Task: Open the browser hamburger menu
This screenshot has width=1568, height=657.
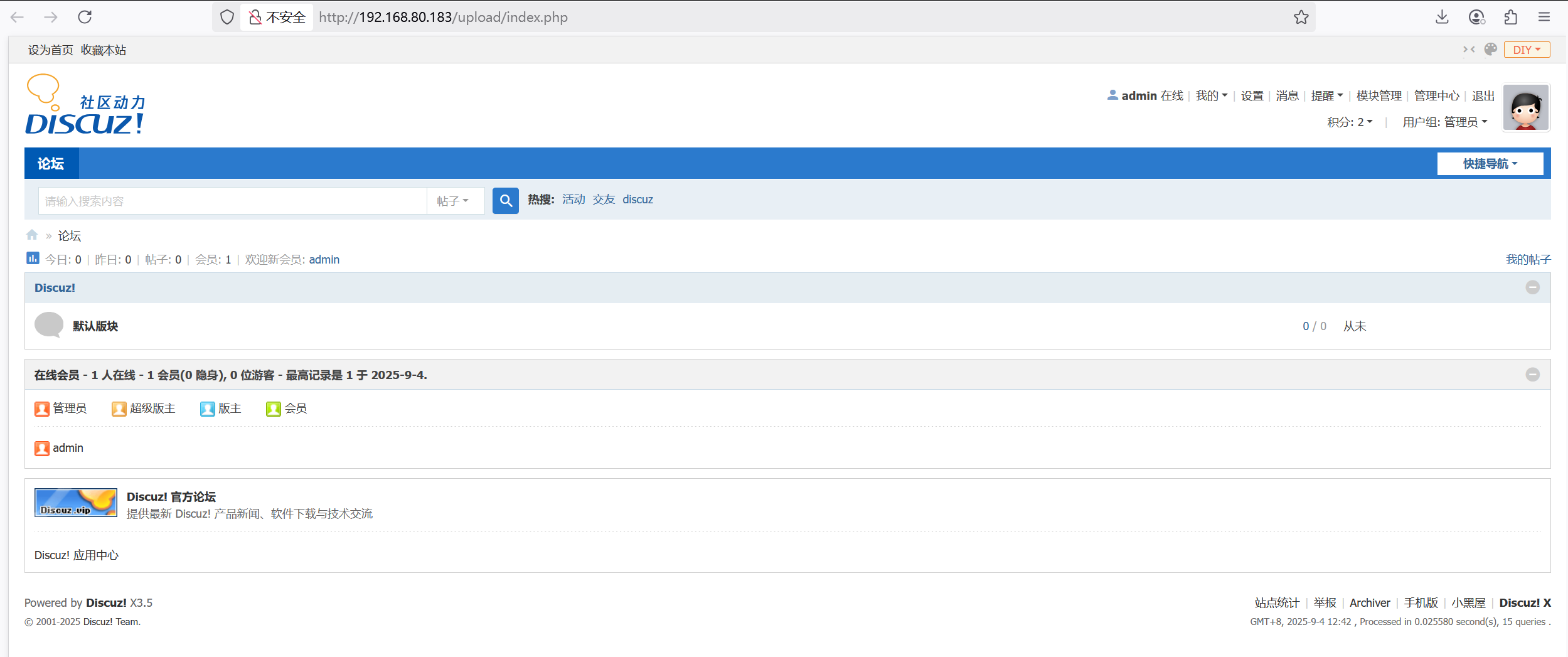Action: 1544,17
